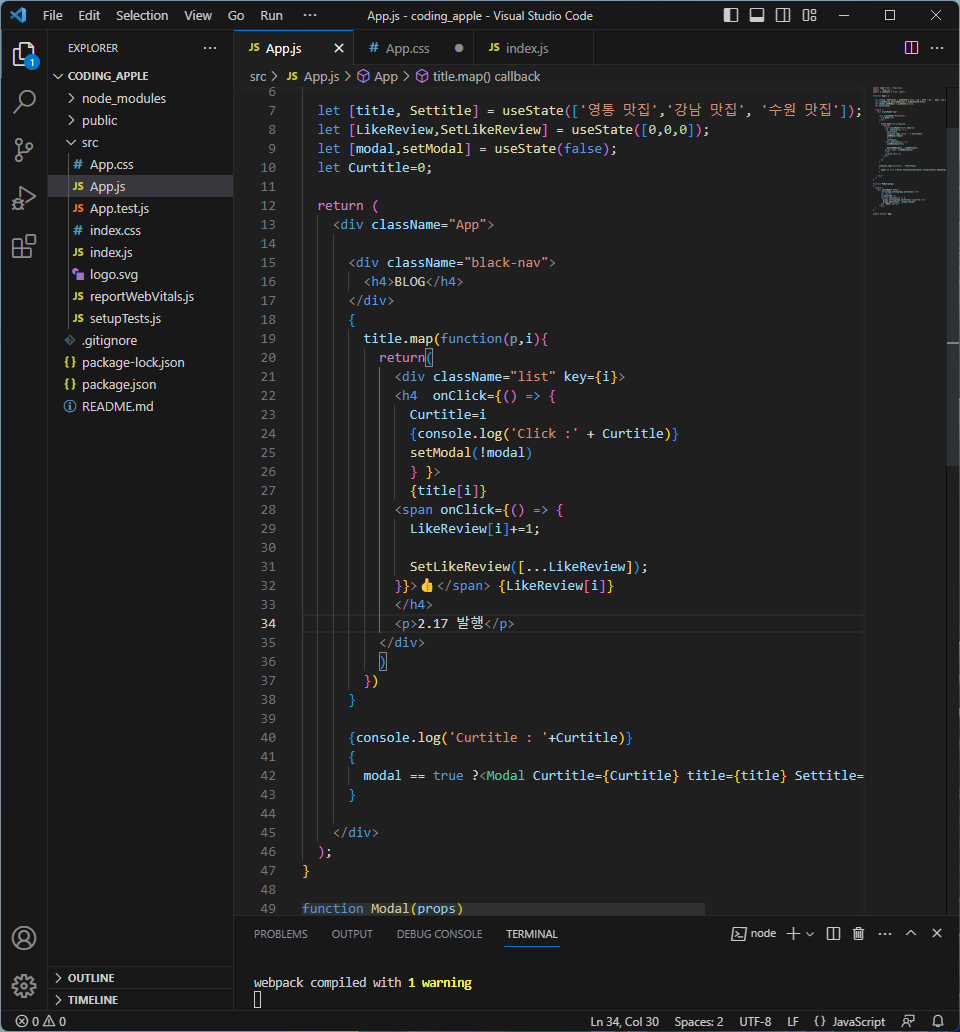Open Explorer Views and More Actions
The image size is (960, 1032).
pyautogui.click(x=210, y=47)
